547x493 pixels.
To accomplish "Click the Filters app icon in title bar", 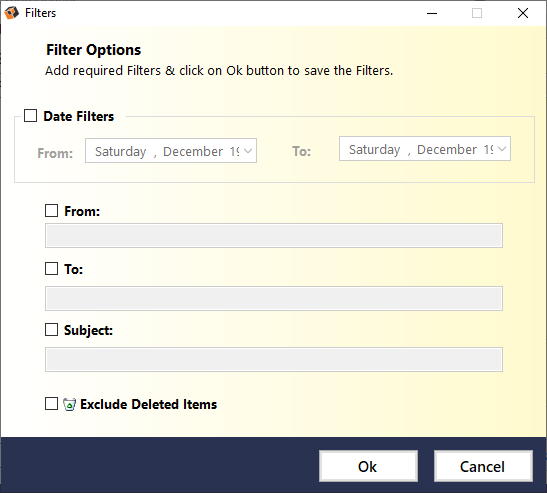I will coord(12,13).
